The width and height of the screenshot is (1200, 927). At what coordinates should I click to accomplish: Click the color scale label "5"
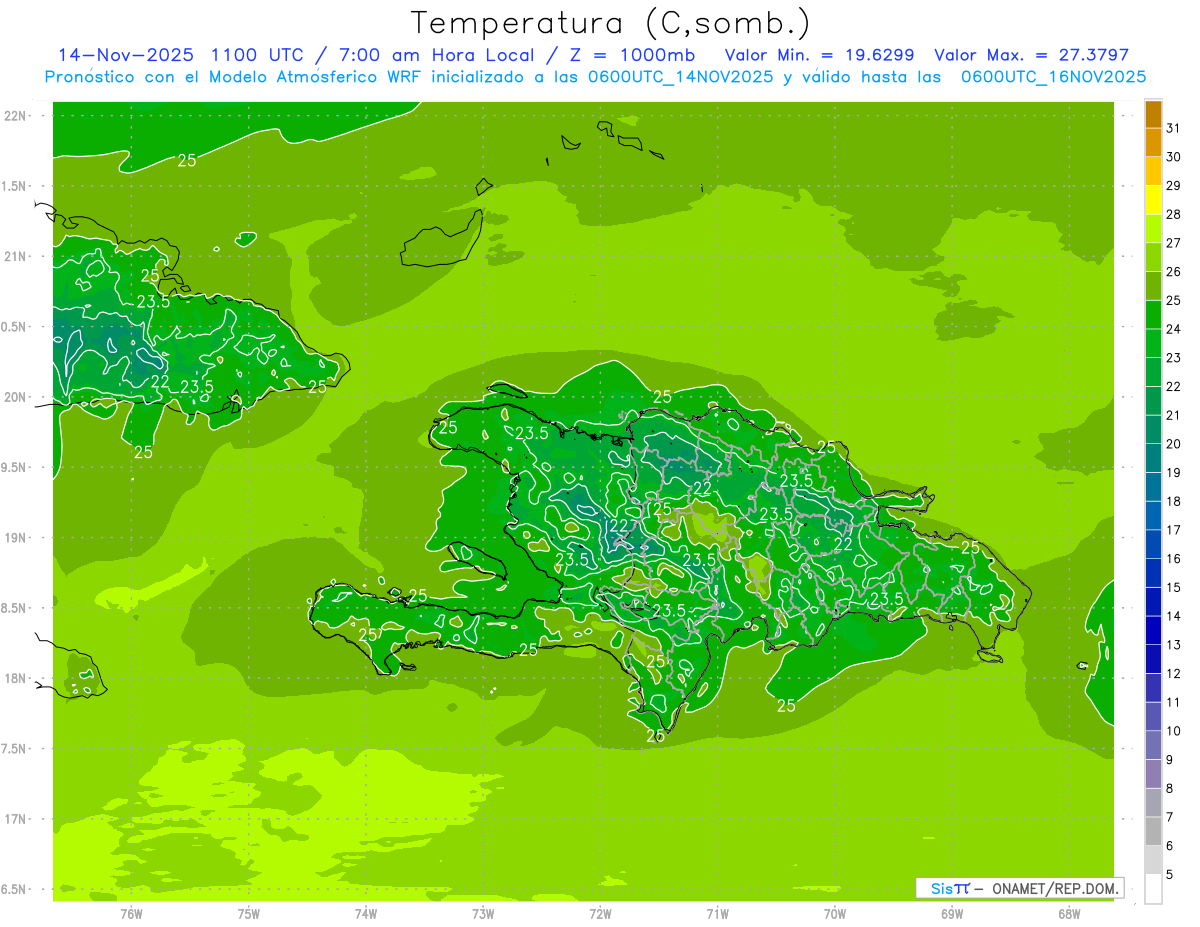click(1170, 875)
